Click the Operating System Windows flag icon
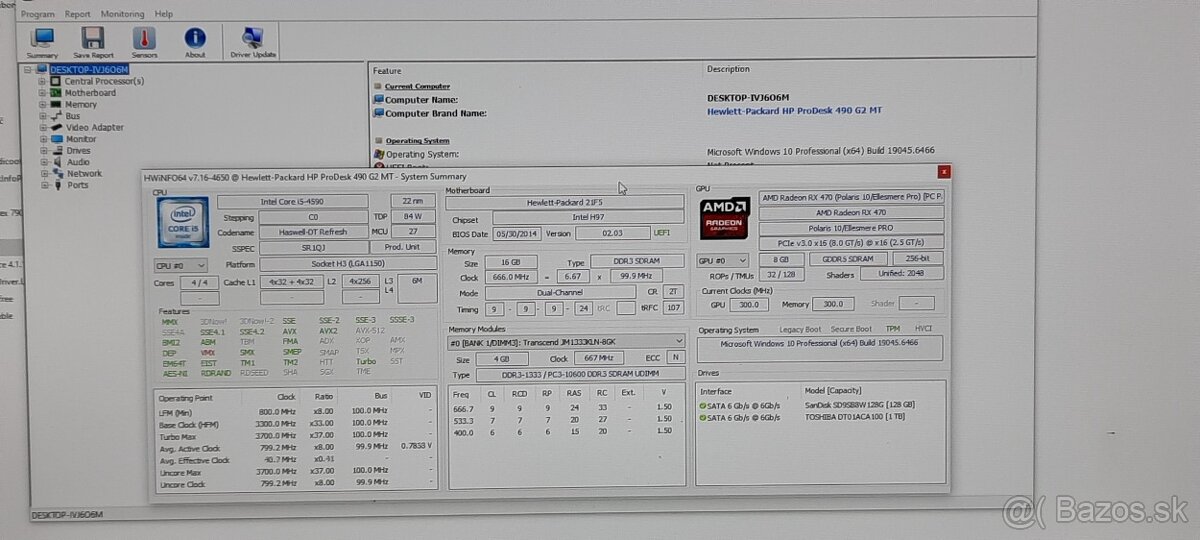Image resolution: width=1200 pixels, height=540 pixels. coord(379,154)
